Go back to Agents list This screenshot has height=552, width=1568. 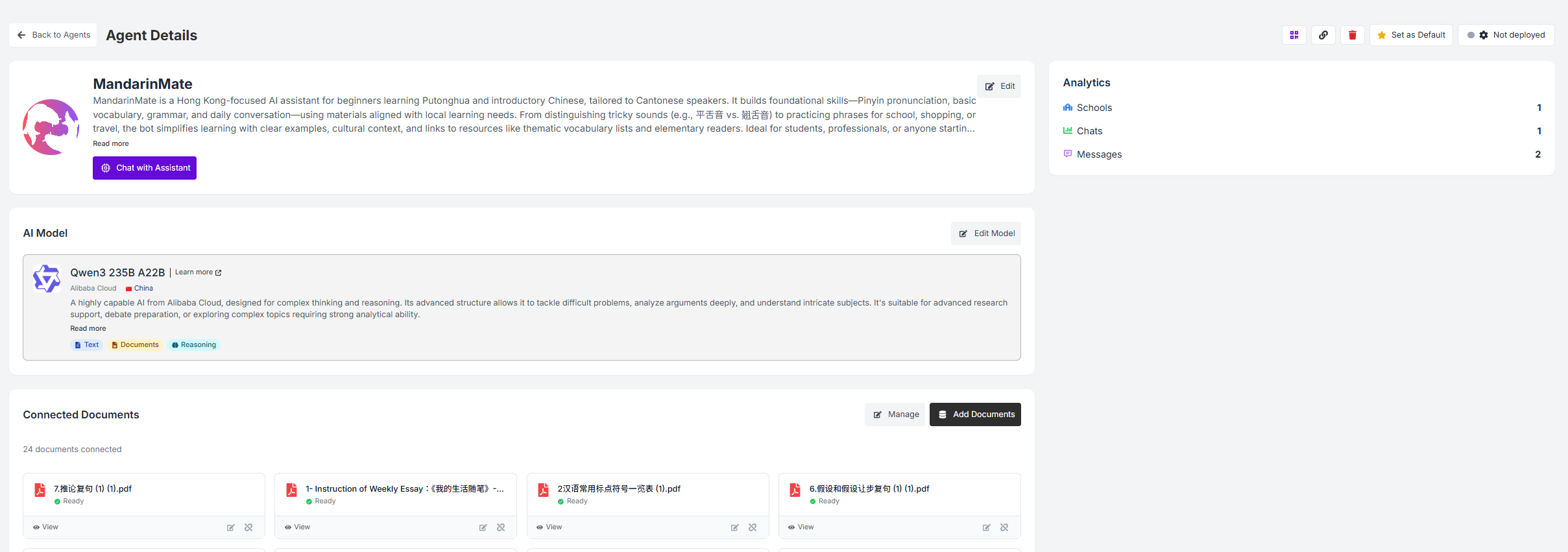[53, 35]
